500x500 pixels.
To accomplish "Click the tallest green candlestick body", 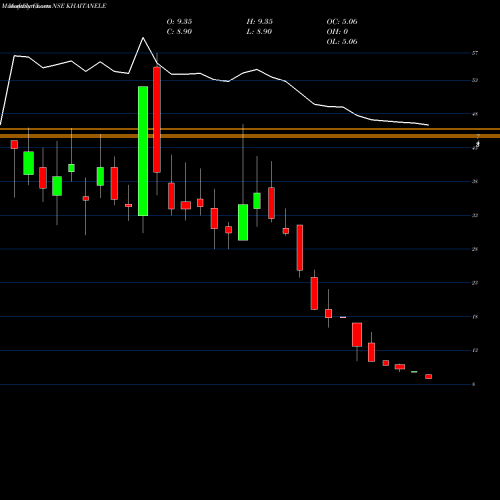I will pos(143,151).
